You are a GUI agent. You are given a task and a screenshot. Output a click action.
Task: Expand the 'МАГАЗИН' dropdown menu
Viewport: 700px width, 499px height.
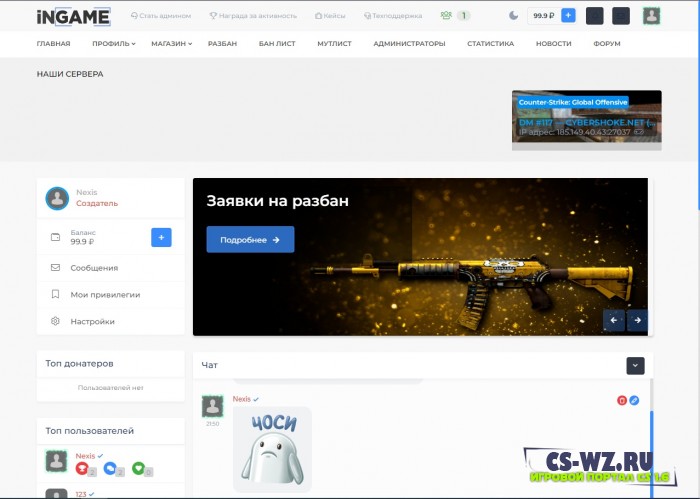(x=171, y=44)
